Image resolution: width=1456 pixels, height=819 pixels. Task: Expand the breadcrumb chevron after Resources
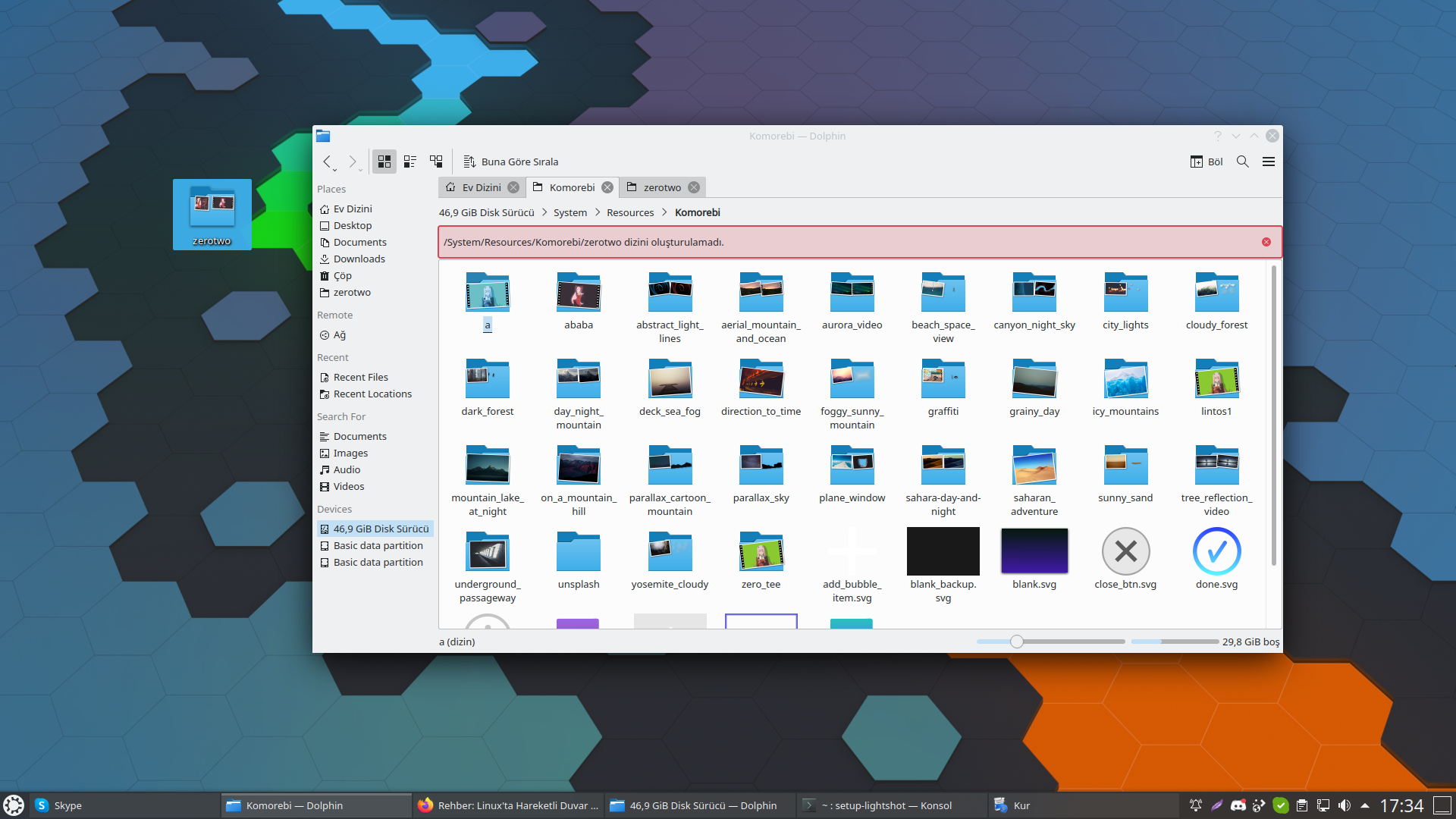(664, 212)
